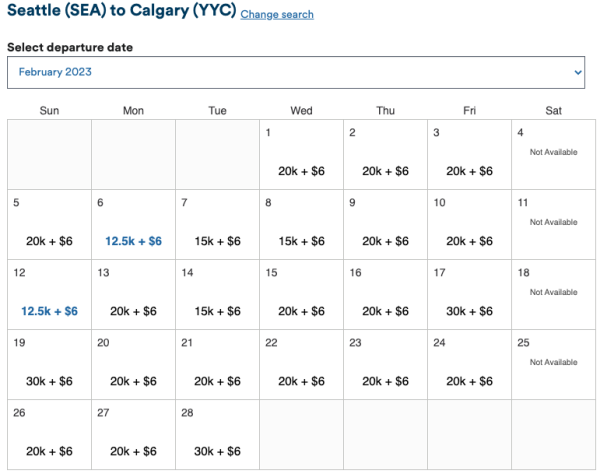This screenshot has width=600, height=474.
Task: Select February 16 date cell
Action: coord(385,295)
